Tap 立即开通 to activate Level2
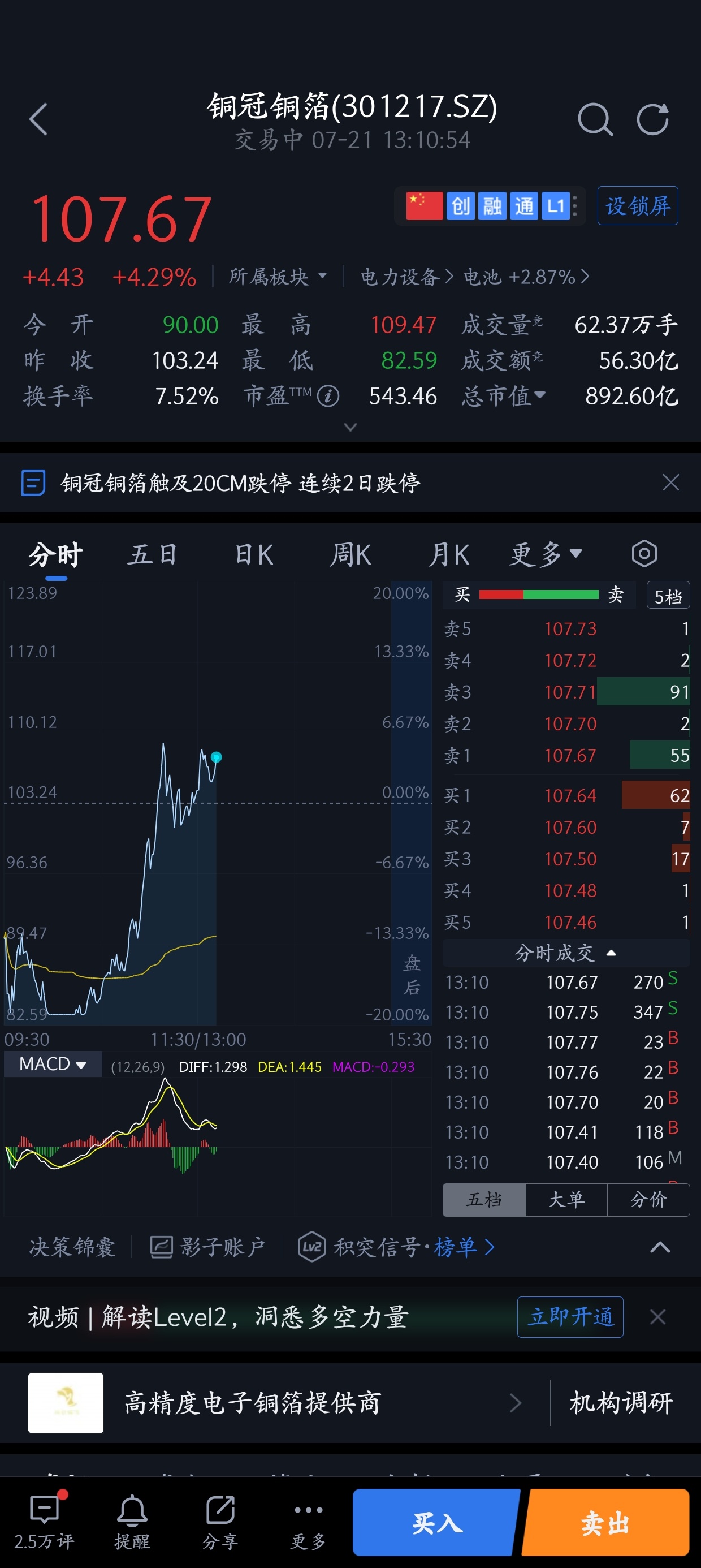The width and height of the screenshot is (701, 1568). point(570,1317)
